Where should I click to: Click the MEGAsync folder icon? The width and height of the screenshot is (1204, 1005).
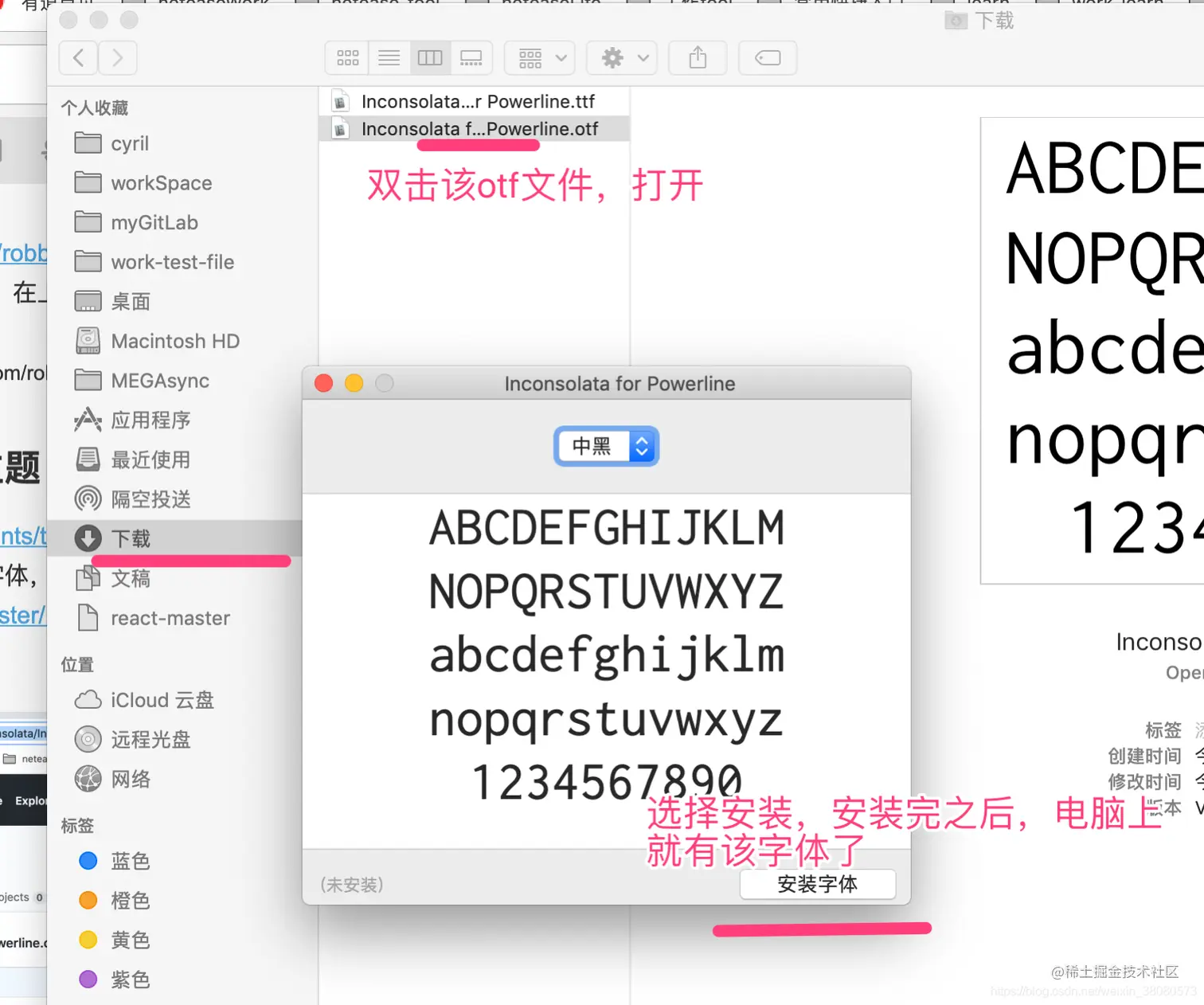(x=88, y=381)
